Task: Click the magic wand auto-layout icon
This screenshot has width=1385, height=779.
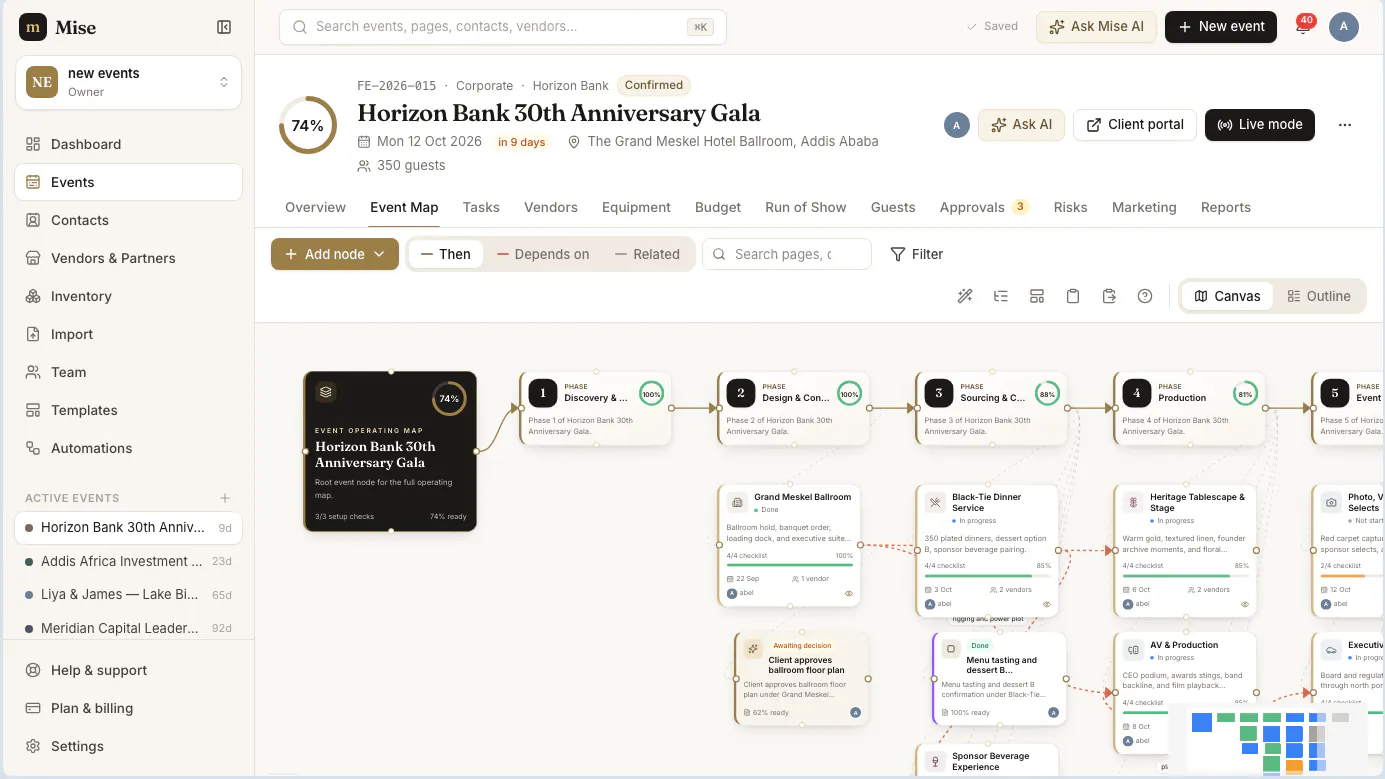Action: click(x=965, y=296)
